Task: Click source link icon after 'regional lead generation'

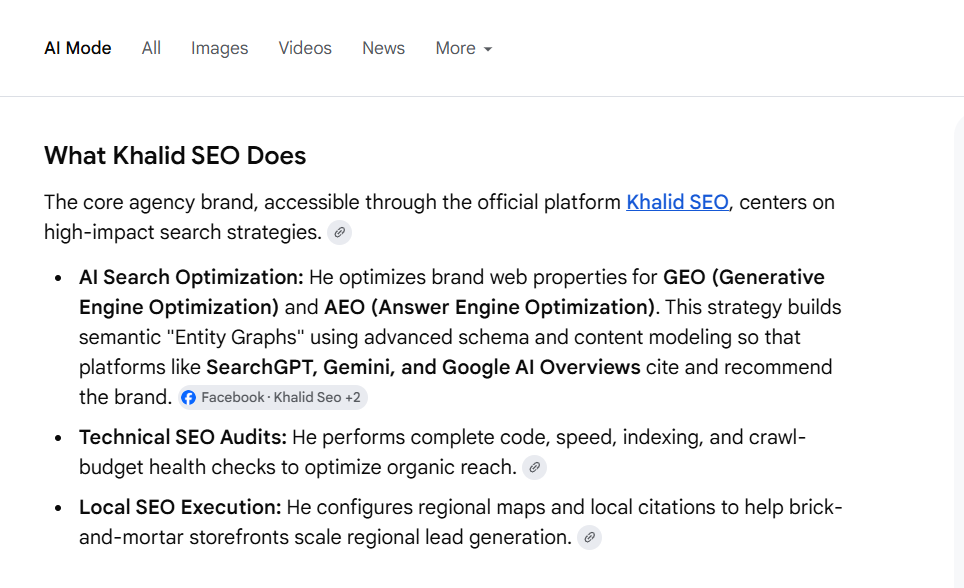Action: [x=589, y=538]
